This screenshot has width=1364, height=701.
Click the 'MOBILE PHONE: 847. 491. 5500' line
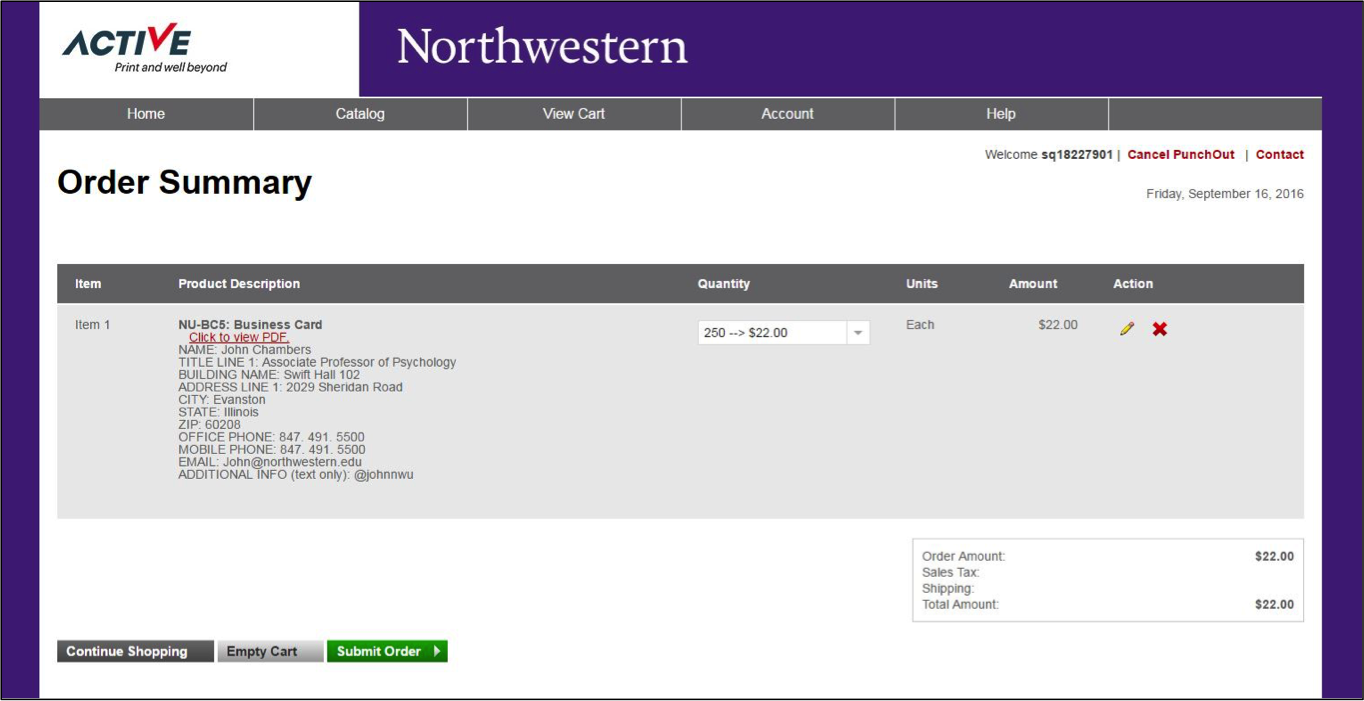[272, 450]
